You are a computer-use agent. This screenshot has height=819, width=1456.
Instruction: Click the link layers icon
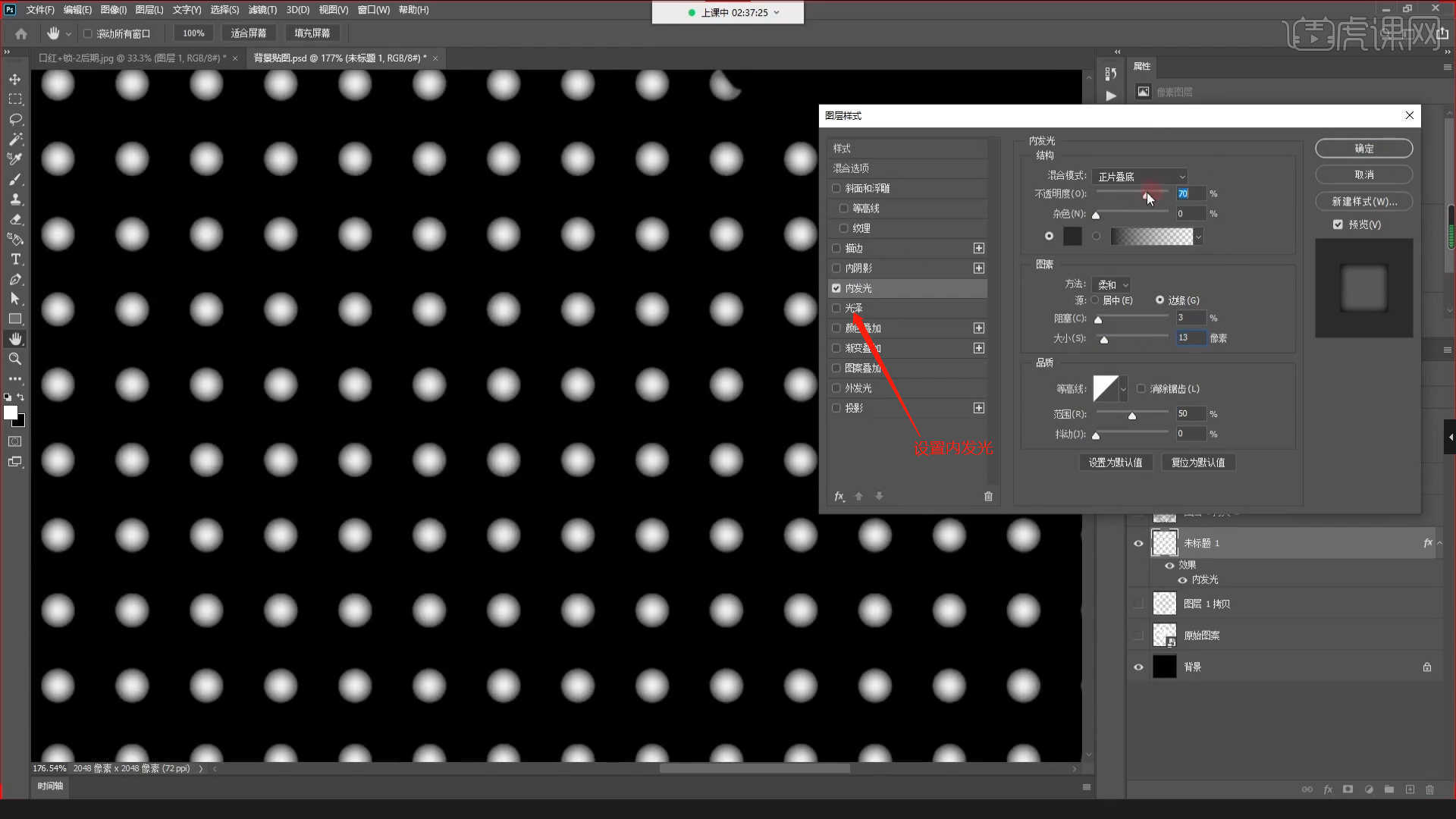pos(1307,789)
